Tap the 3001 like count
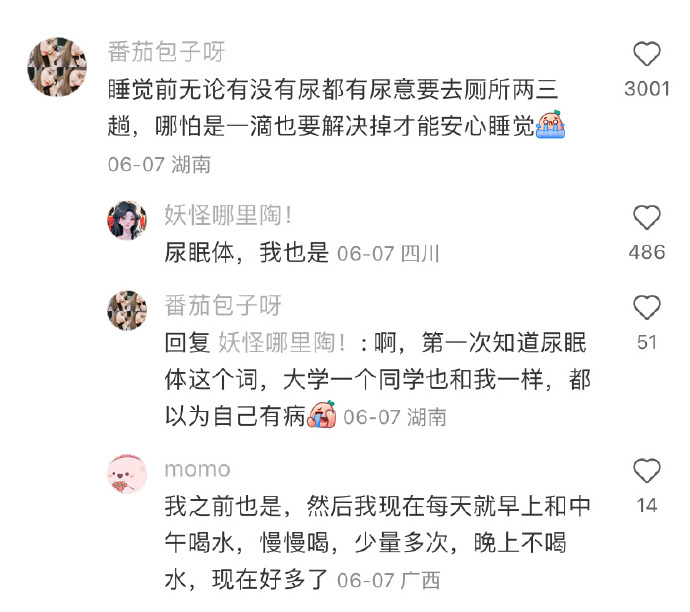 point(646,89)
